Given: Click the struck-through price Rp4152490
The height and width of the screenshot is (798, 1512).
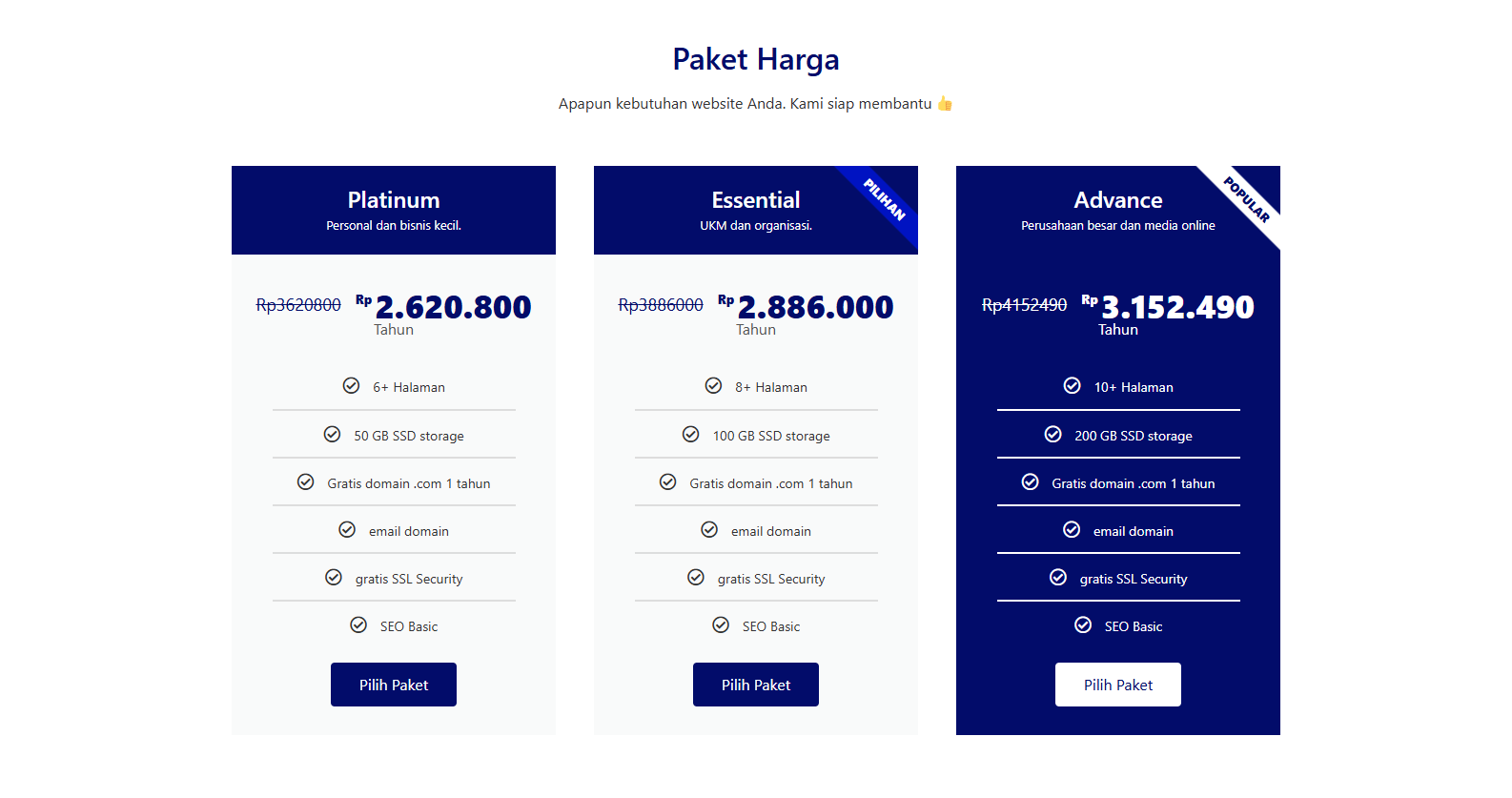Looking at the screenshot, I should (1024, 305).
